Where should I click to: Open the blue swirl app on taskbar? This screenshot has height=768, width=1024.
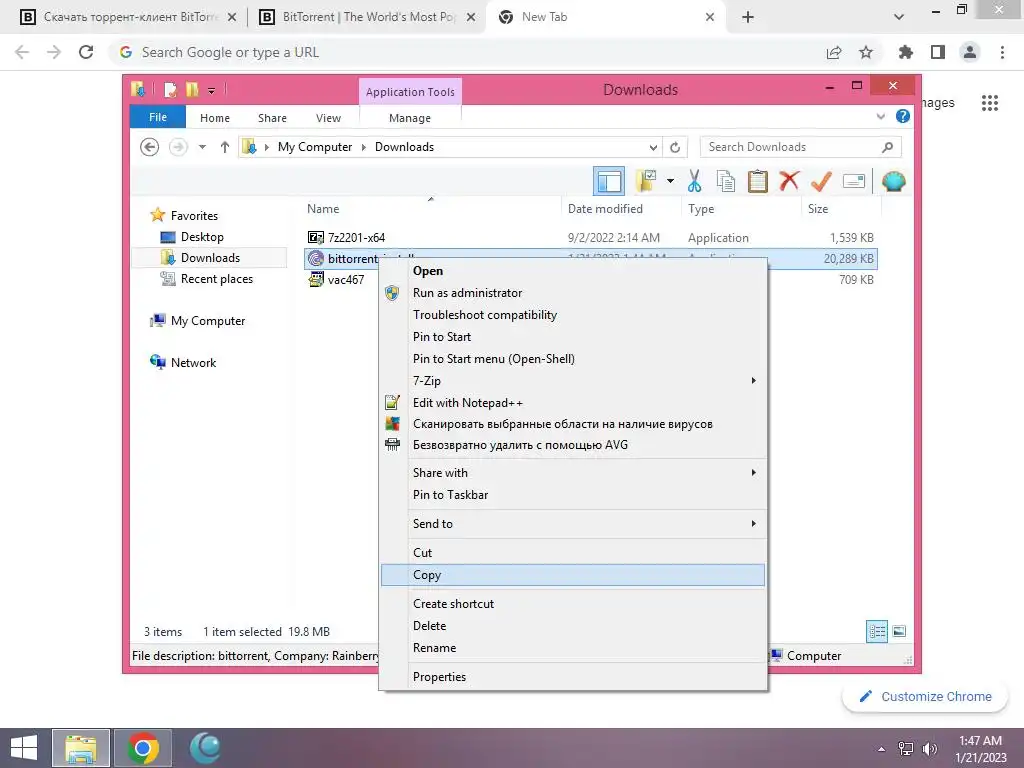pyautogui.click(x=205, y=748)
